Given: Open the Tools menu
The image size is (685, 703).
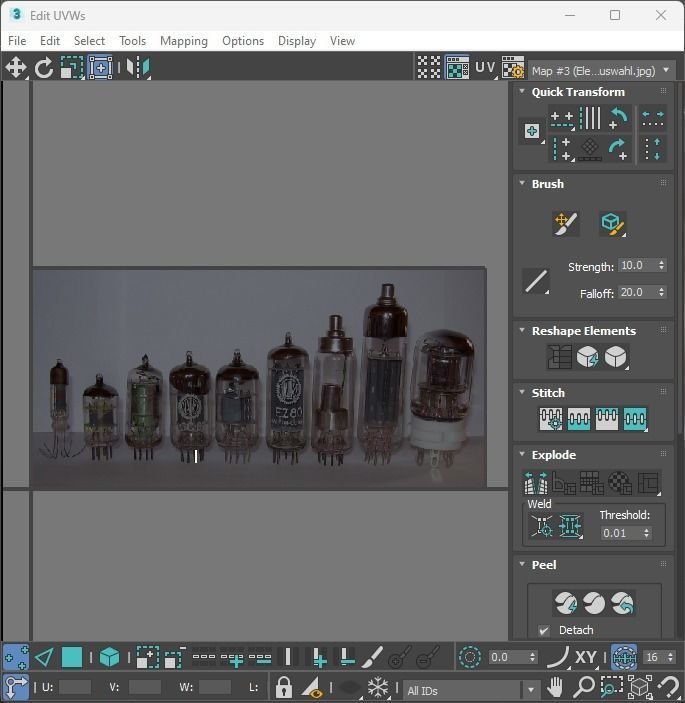Looking at the screenshot, I should [133, 41].
